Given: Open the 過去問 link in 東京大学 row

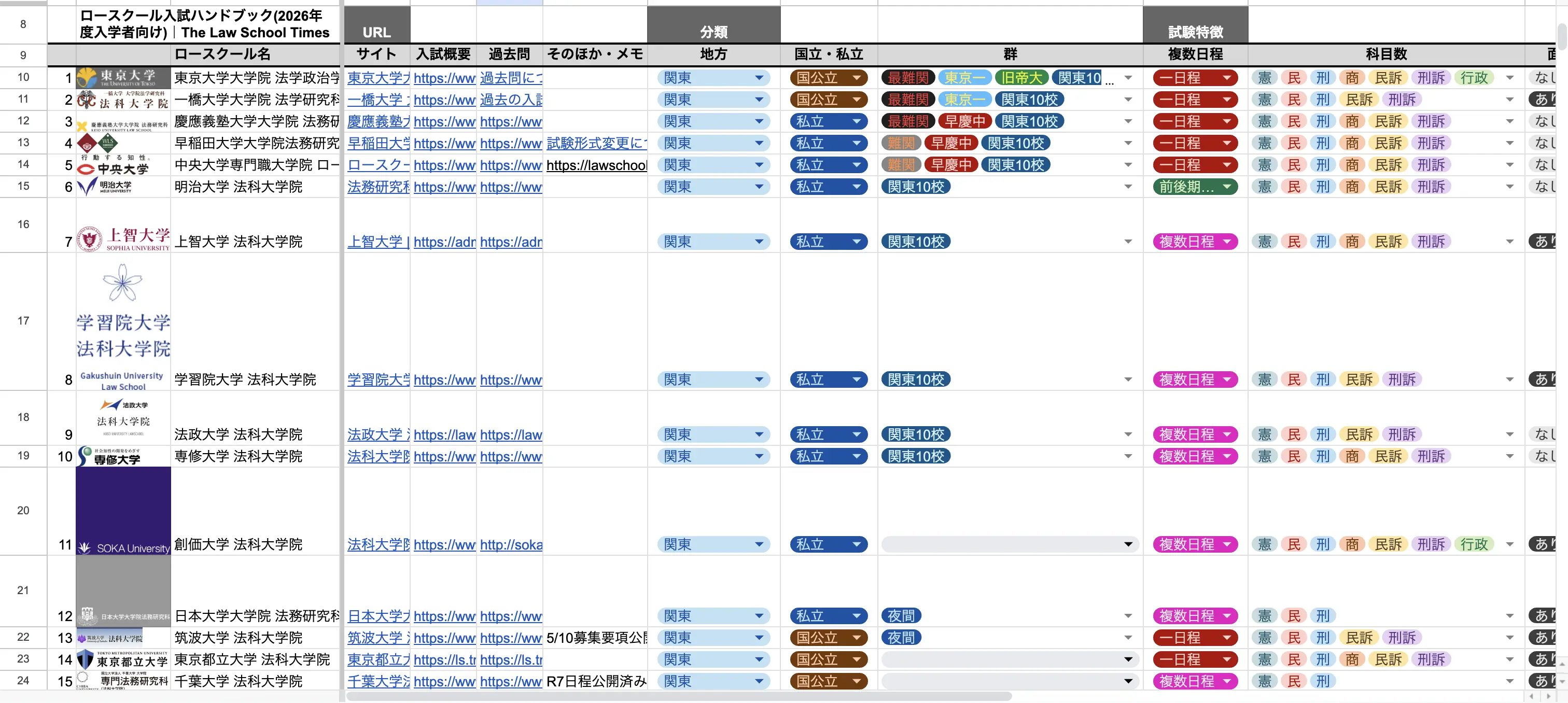Looking at the screenshot, I should tap(511, 78).
